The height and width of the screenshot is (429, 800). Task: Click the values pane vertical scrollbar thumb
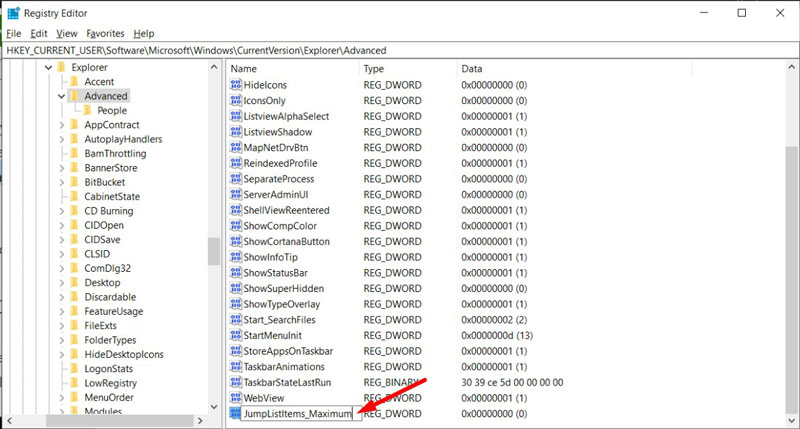[791, 280]
